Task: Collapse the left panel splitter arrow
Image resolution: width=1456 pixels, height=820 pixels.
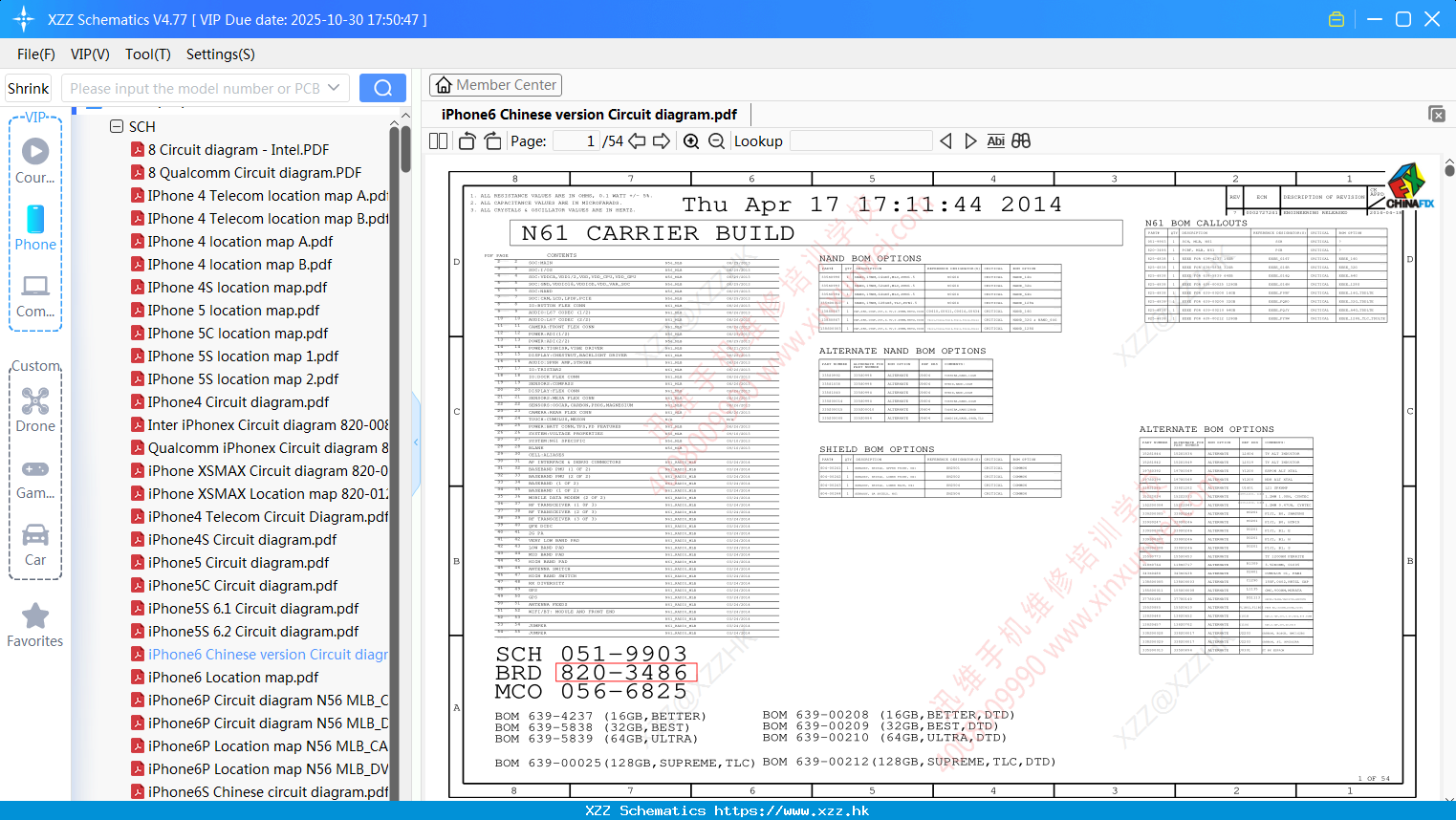Action: pos(416,442)
